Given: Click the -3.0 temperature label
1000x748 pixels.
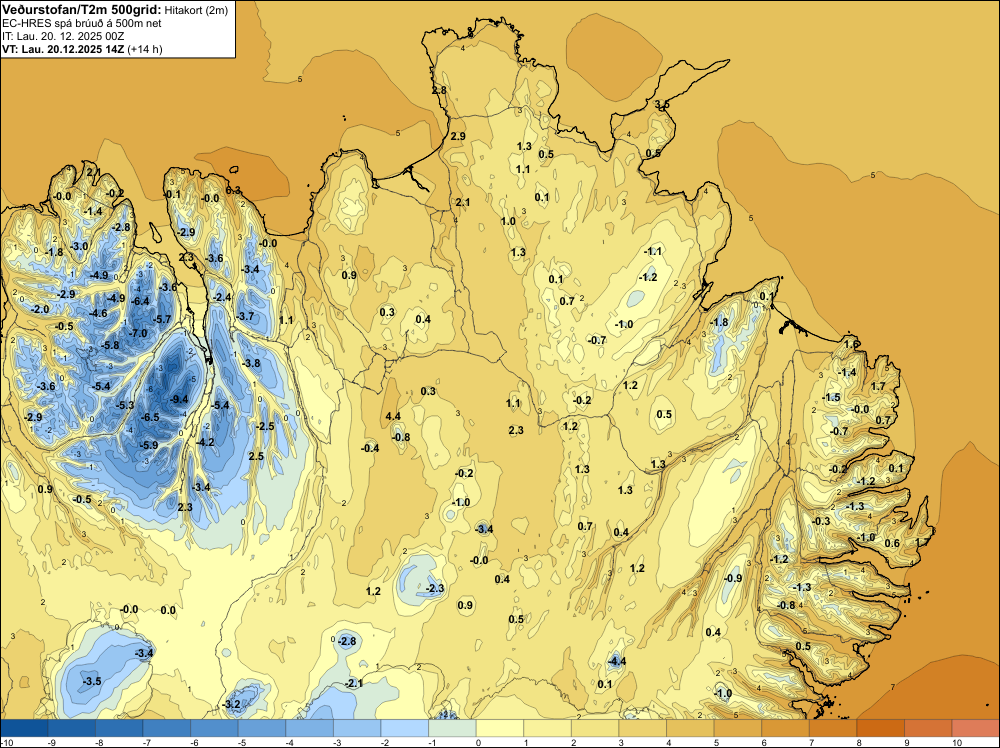Looking at the screenshot, I should click(79, 246).
